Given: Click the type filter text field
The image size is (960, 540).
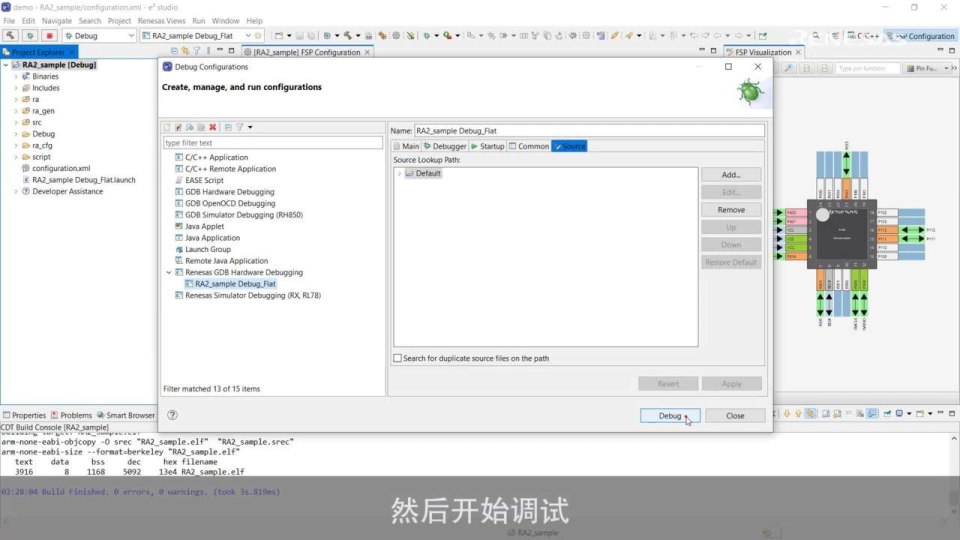Looking at the screenshot, I should pos(272,143).
